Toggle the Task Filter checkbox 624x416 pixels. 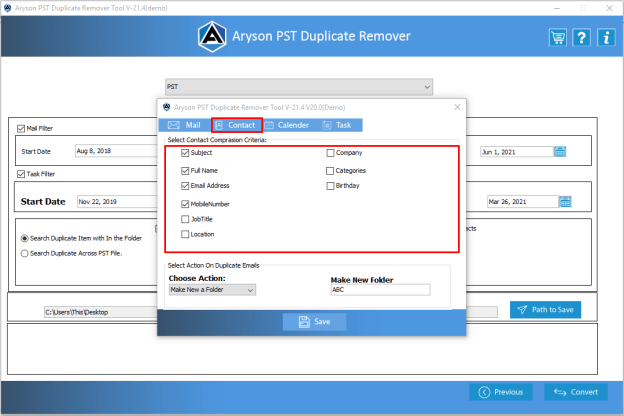point(21,174)
